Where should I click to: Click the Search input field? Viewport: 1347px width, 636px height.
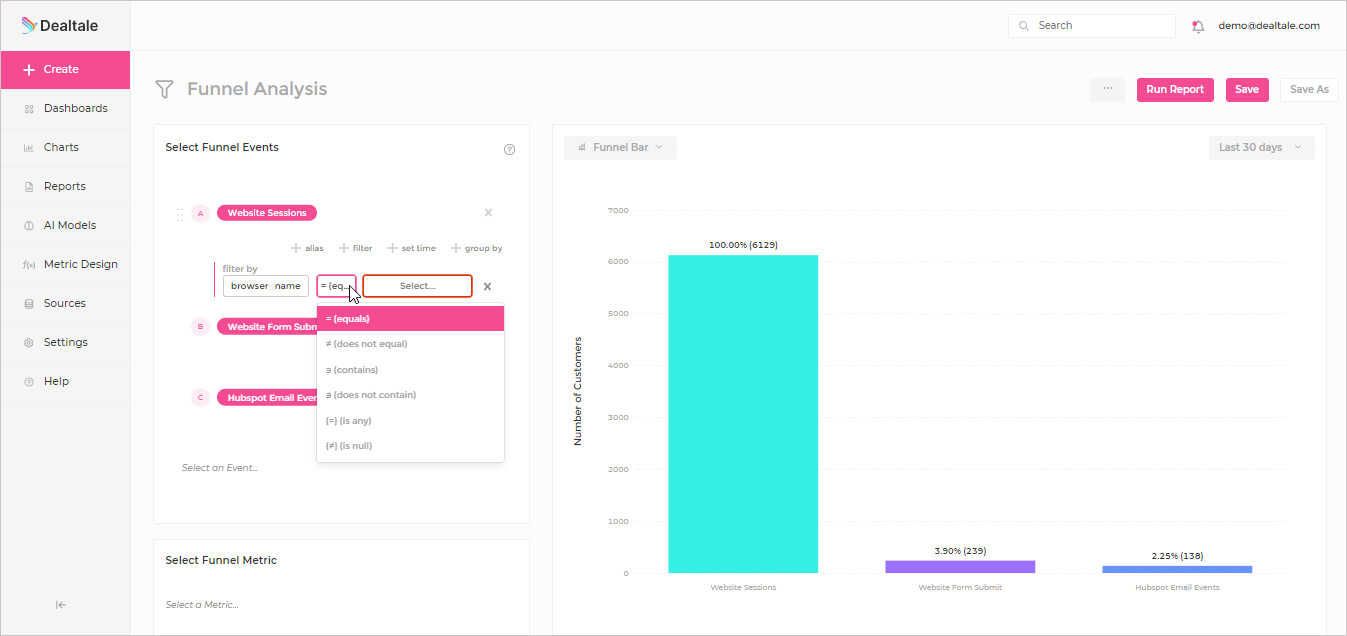coord(1092,26)
